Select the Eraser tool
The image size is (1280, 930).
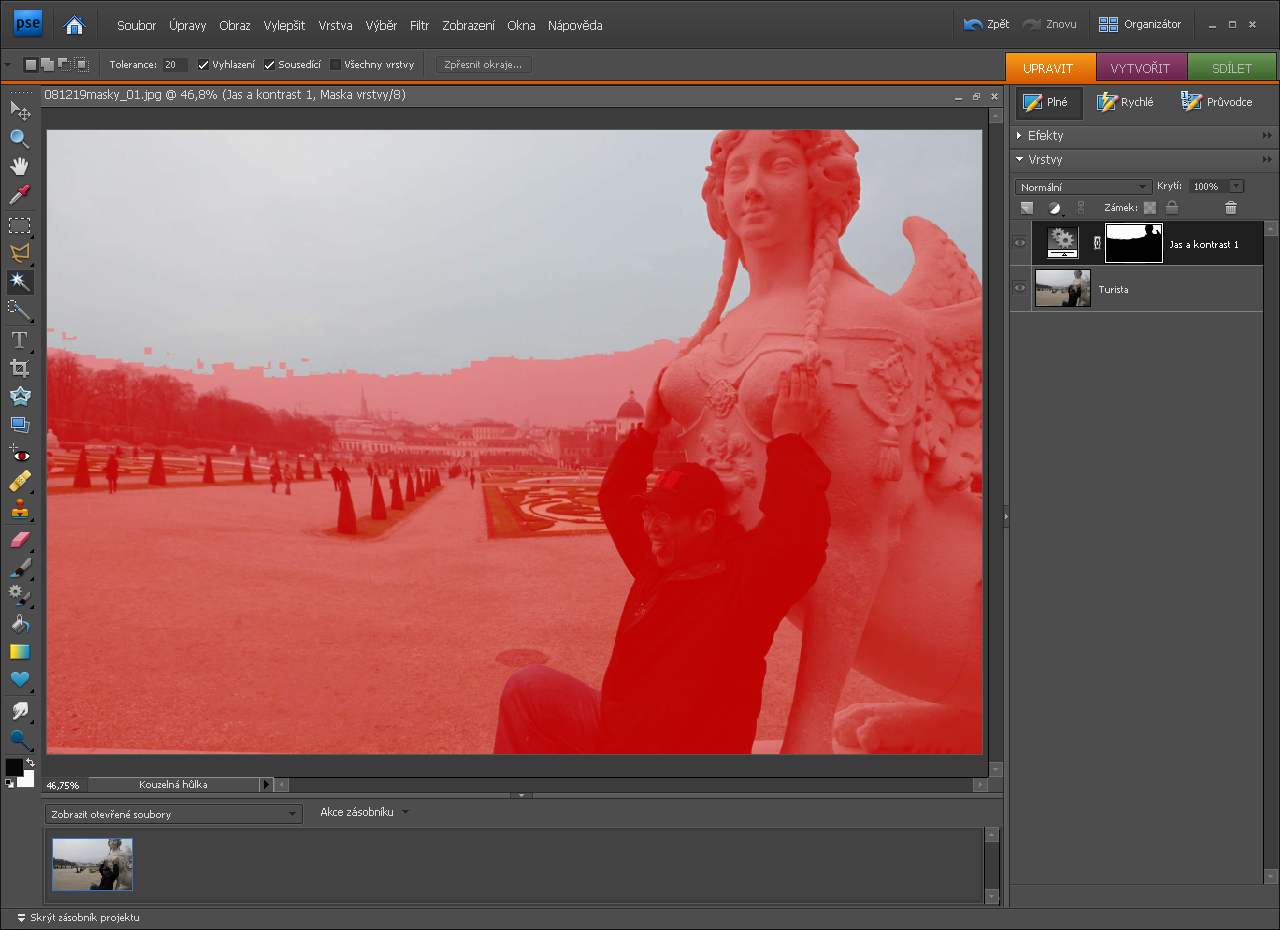(x=19, y=540)
